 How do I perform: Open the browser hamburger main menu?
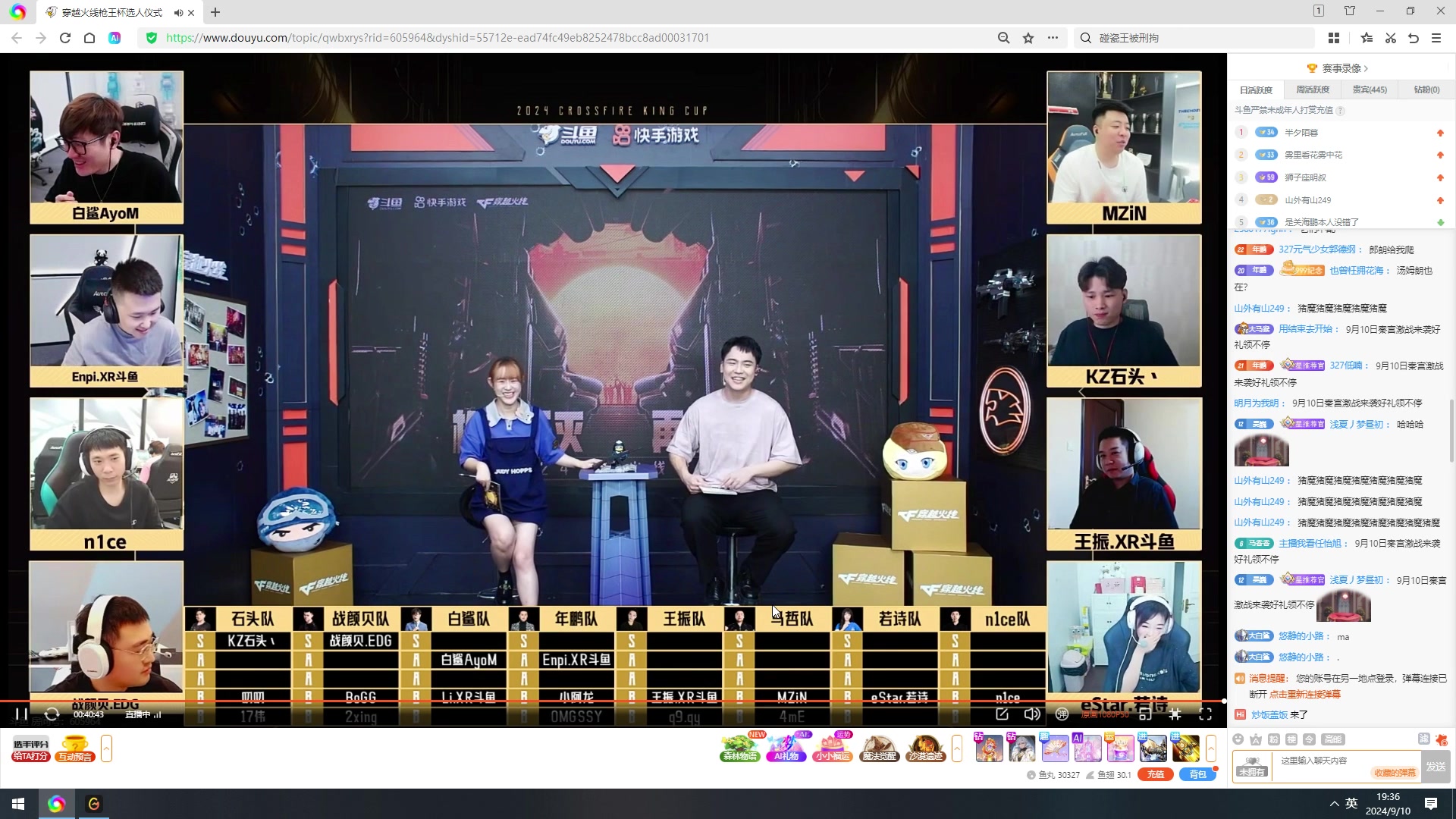click(1436, 38)
